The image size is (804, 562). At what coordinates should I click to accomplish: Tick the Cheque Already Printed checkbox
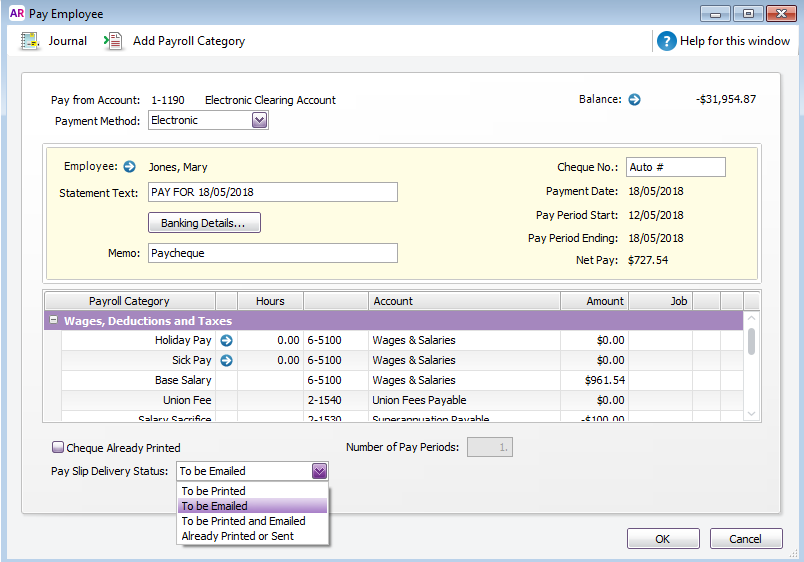click(58, 448)
